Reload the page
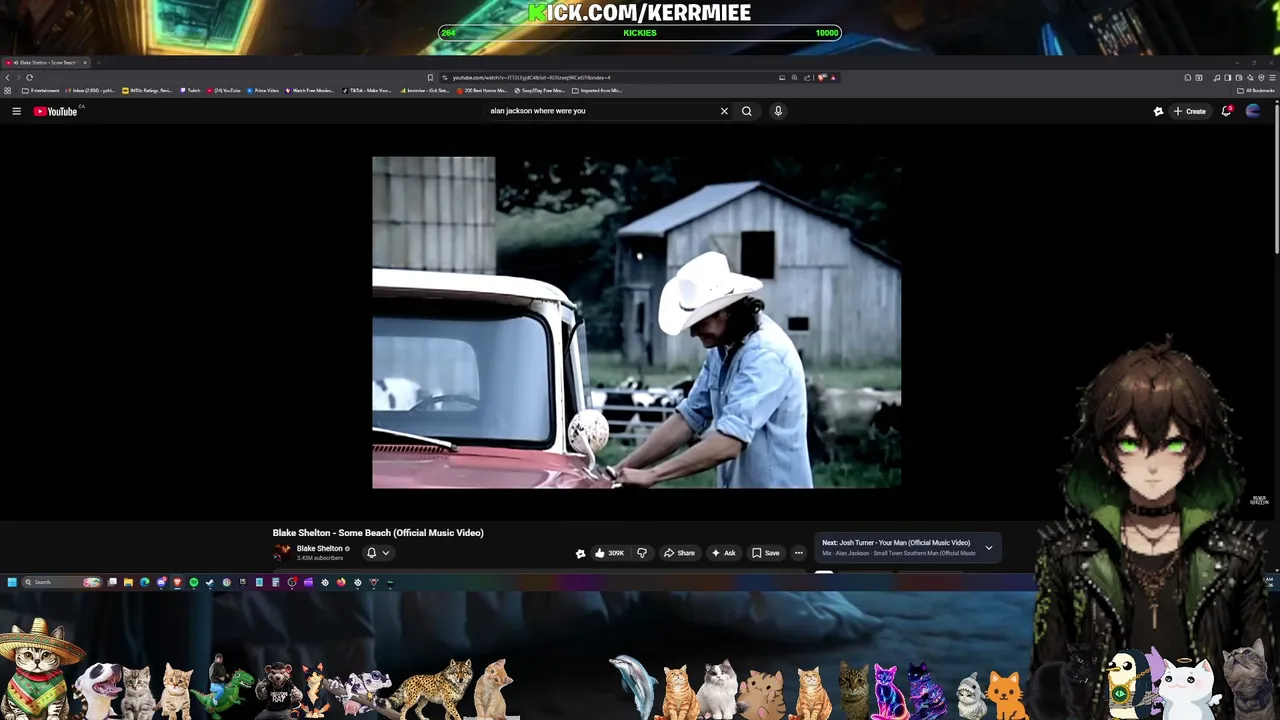 pos(29,77)
